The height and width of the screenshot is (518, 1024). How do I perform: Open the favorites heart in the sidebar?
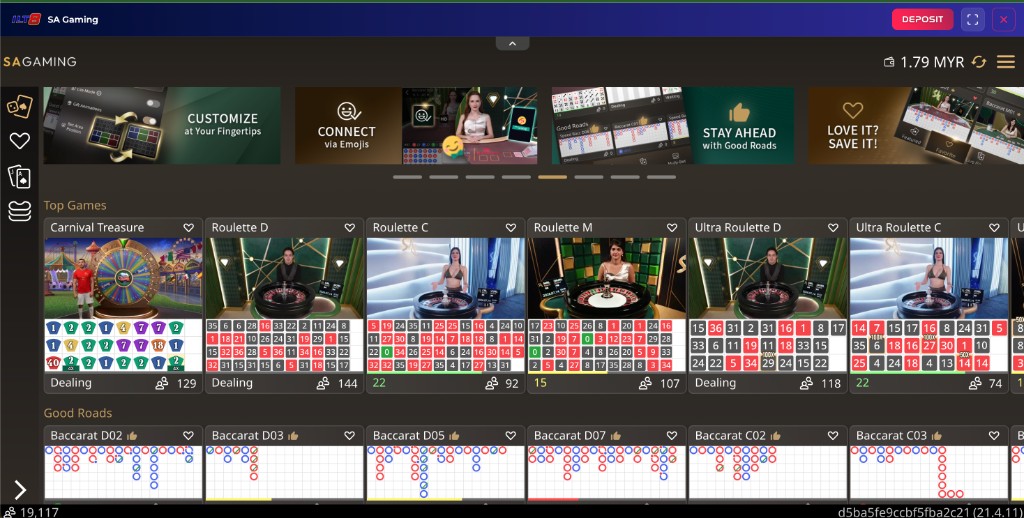pyautogui.click(x=20, y=140)
